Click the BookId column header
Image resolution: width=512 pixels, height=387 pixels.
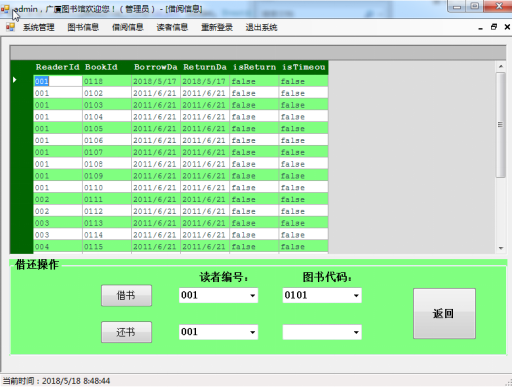click(x=107, y=67)
